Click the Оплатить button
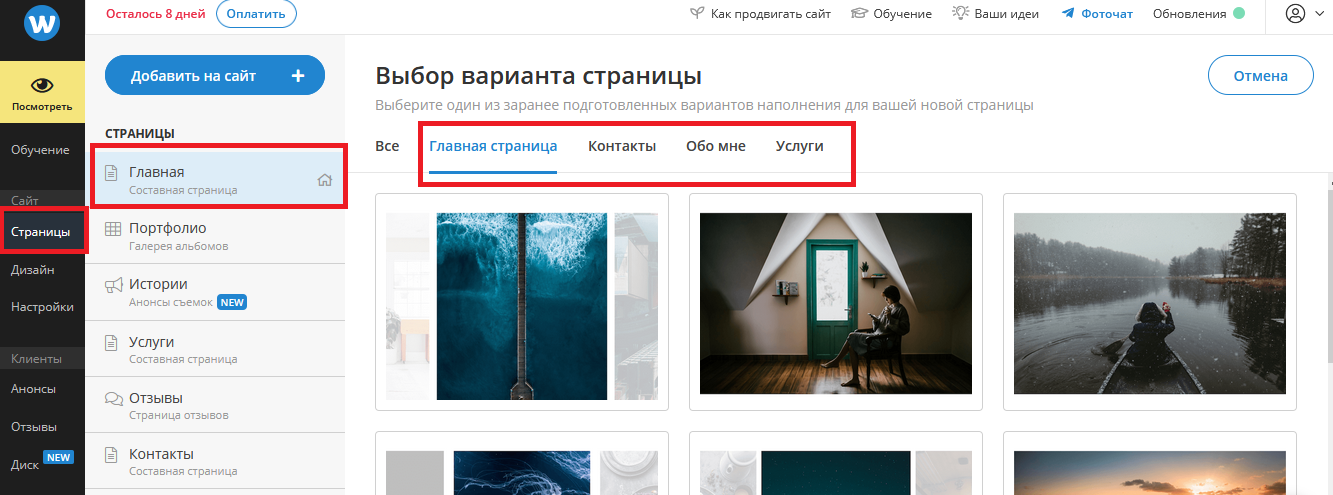 pyautogui.click(x=256, y=14)
